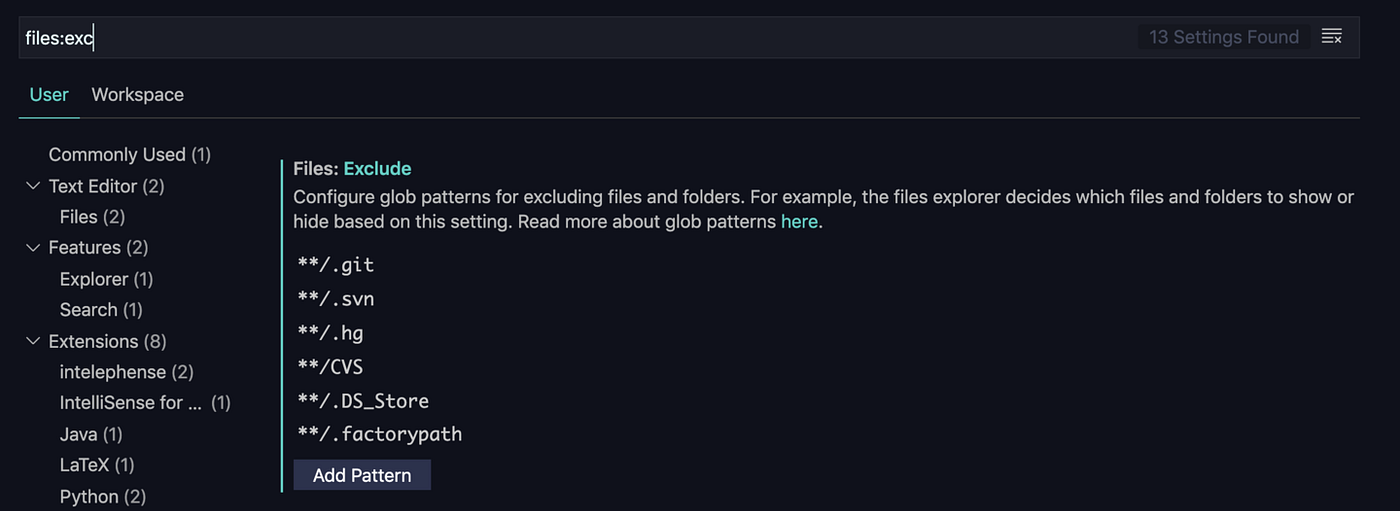Image resolution: width=1400 pixels, height=511 pixels.
Task: Select the Python extension settings
Action: 103,497
